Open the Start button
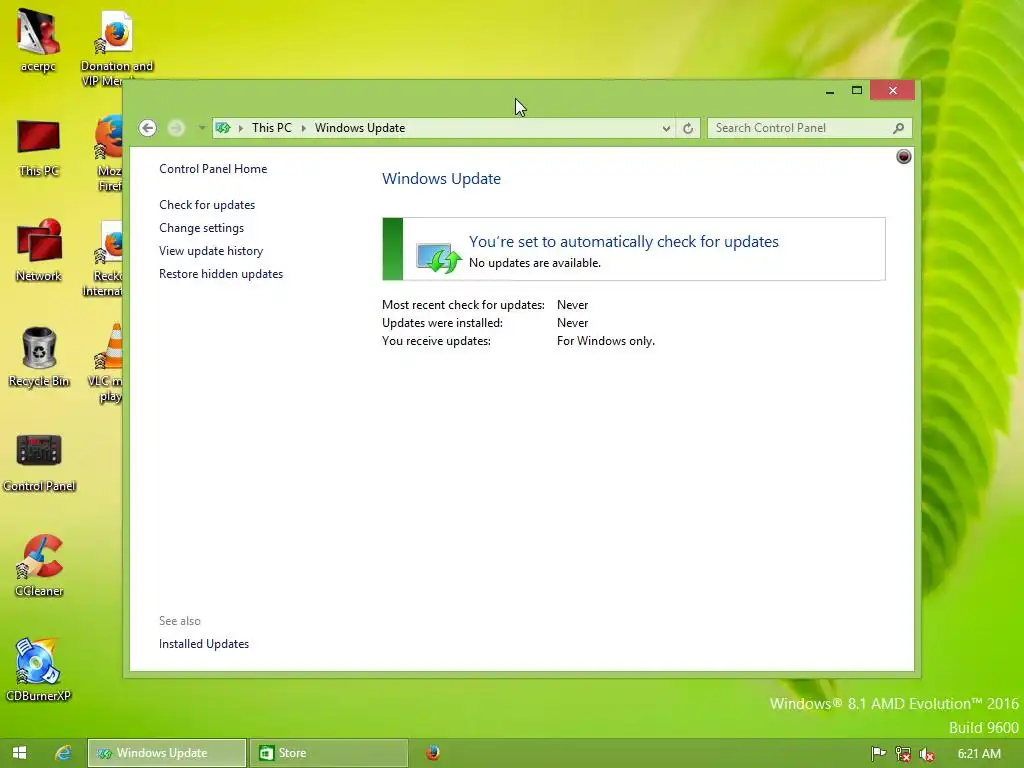The height and width of the screenshot is (768, 1024). [20, 753]
